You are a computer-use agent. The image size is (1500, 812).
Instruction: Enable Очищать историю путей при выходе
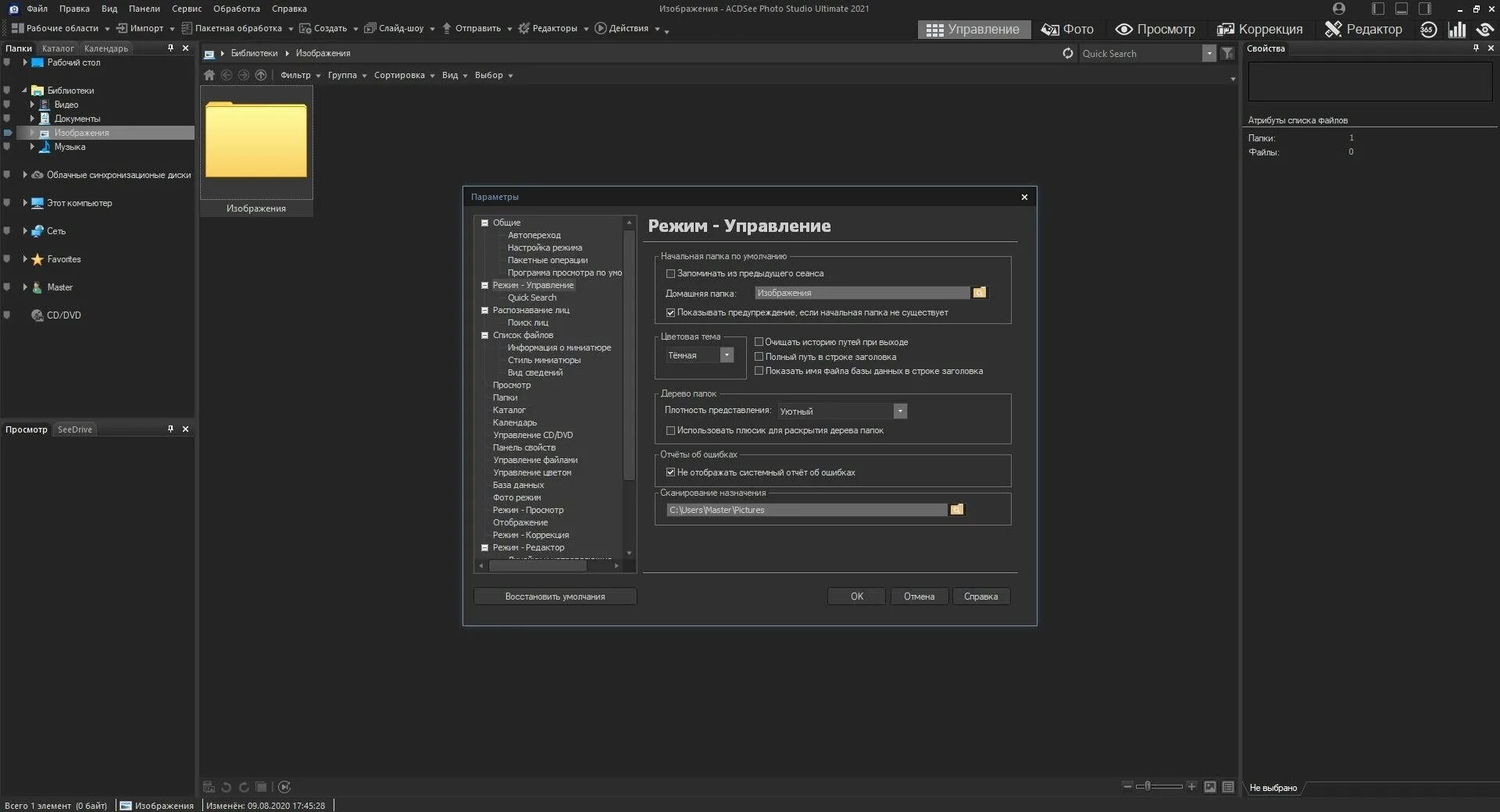759,342
